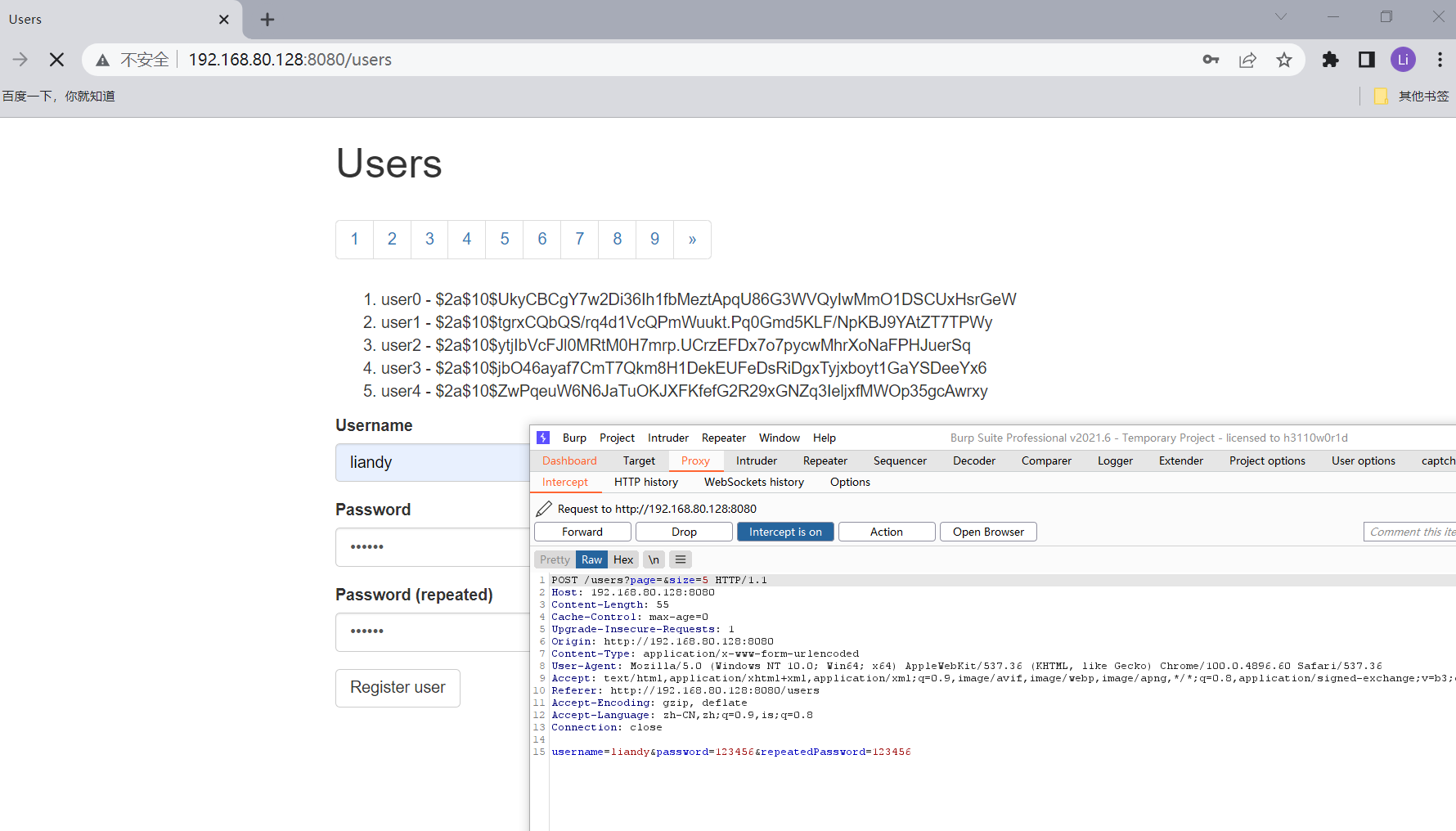The height and width of the screenshot is (831, 1456).
Task: Open the Repeater menu in the menu bar
Action: click(724, 438)
